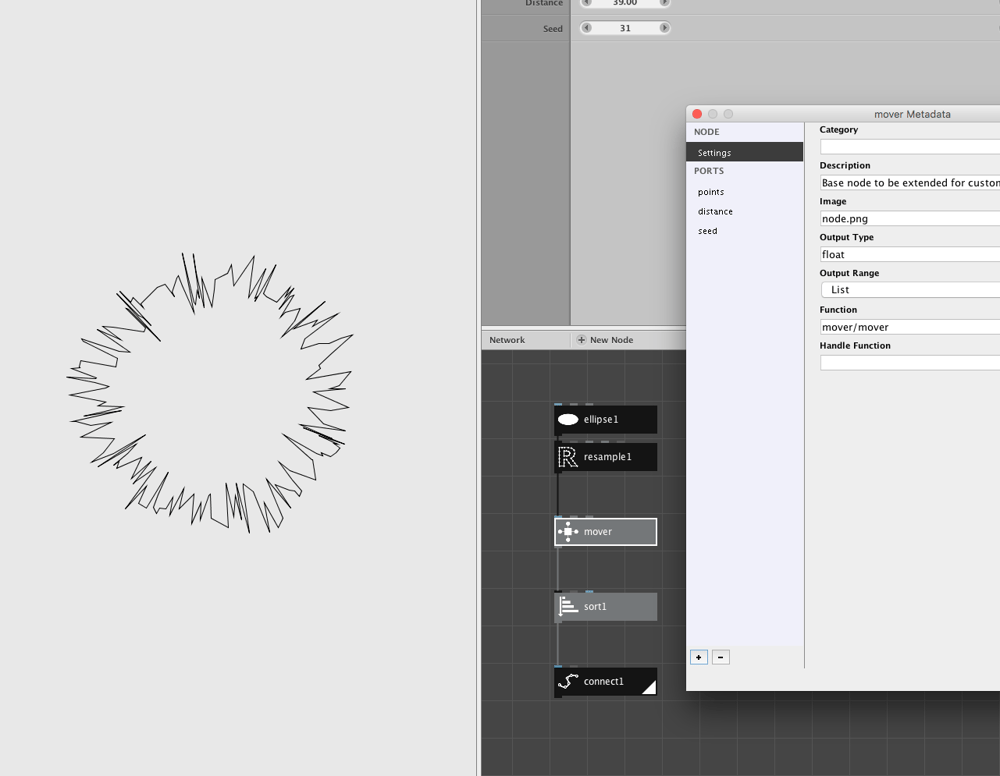
Task: Click the mover node icon
Action: (x=568, y=532)
